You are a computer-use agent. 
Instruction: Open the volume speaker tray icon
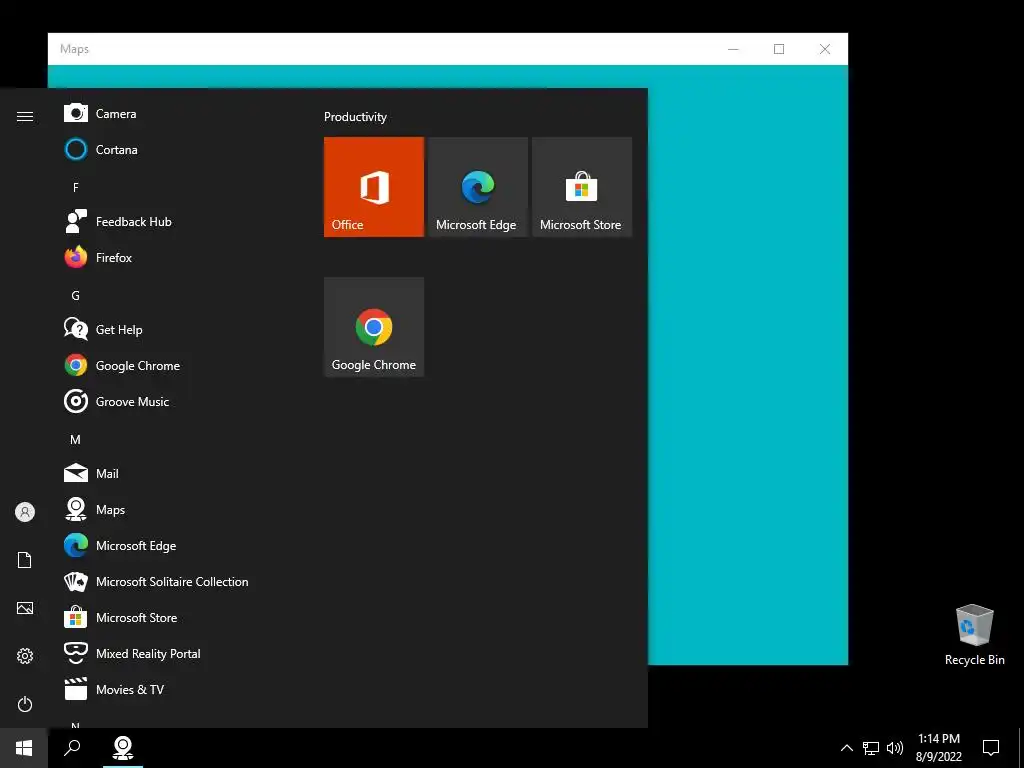[895, 748]
